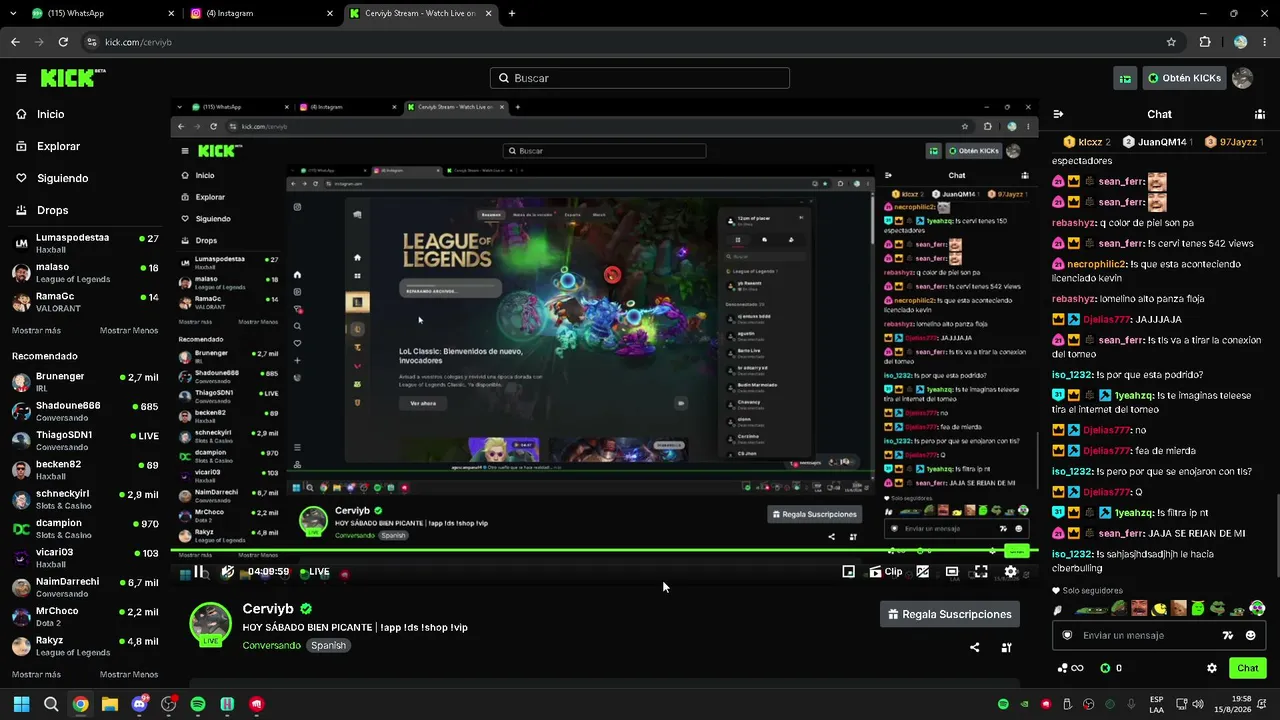Open the MrChoco recommended channel
This screenshot has height=720, width=1280.
pyautogui.click(x=85, y=616)
